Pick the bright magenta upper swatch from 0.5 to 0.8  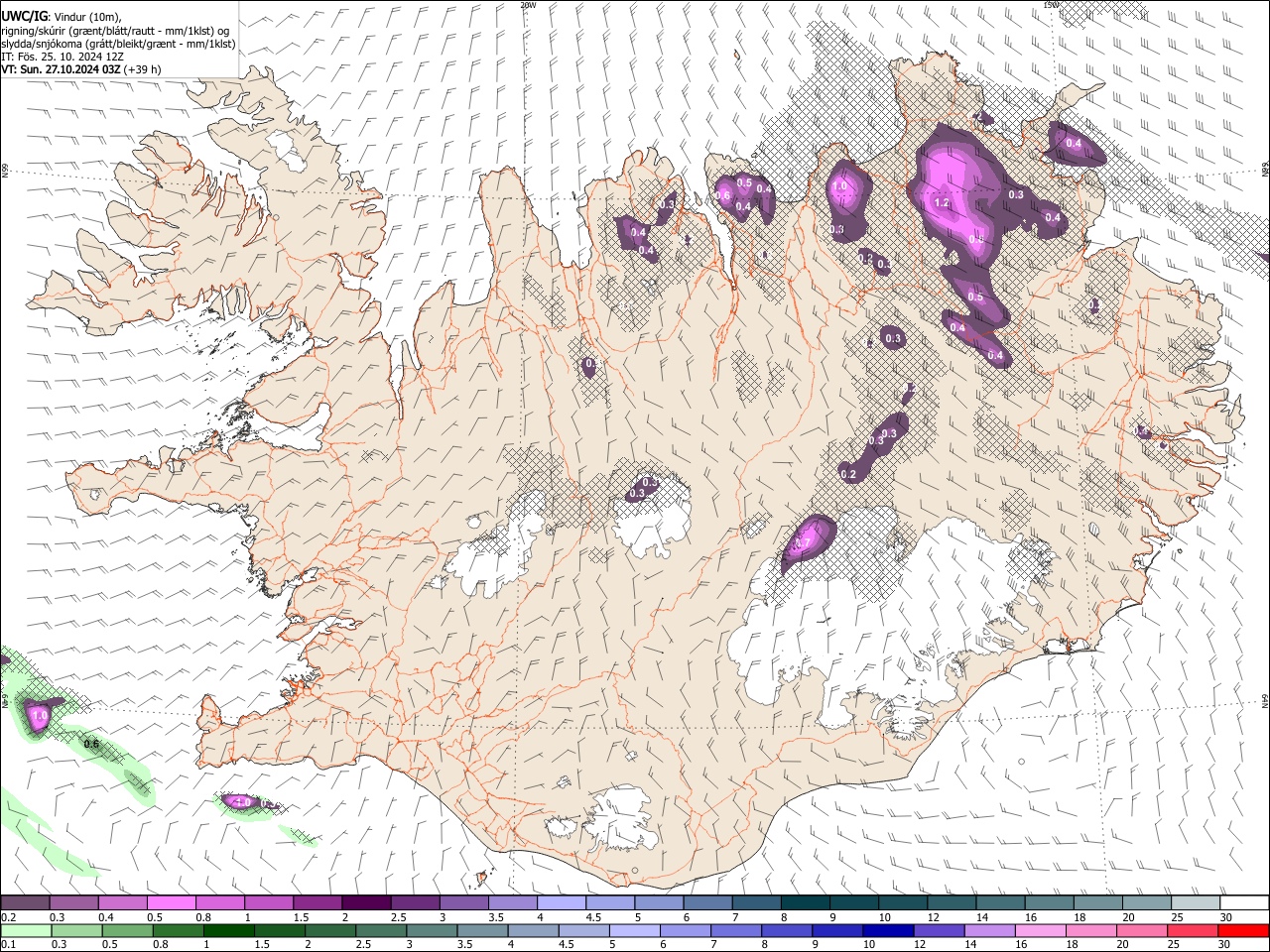(x=172, y=903)
